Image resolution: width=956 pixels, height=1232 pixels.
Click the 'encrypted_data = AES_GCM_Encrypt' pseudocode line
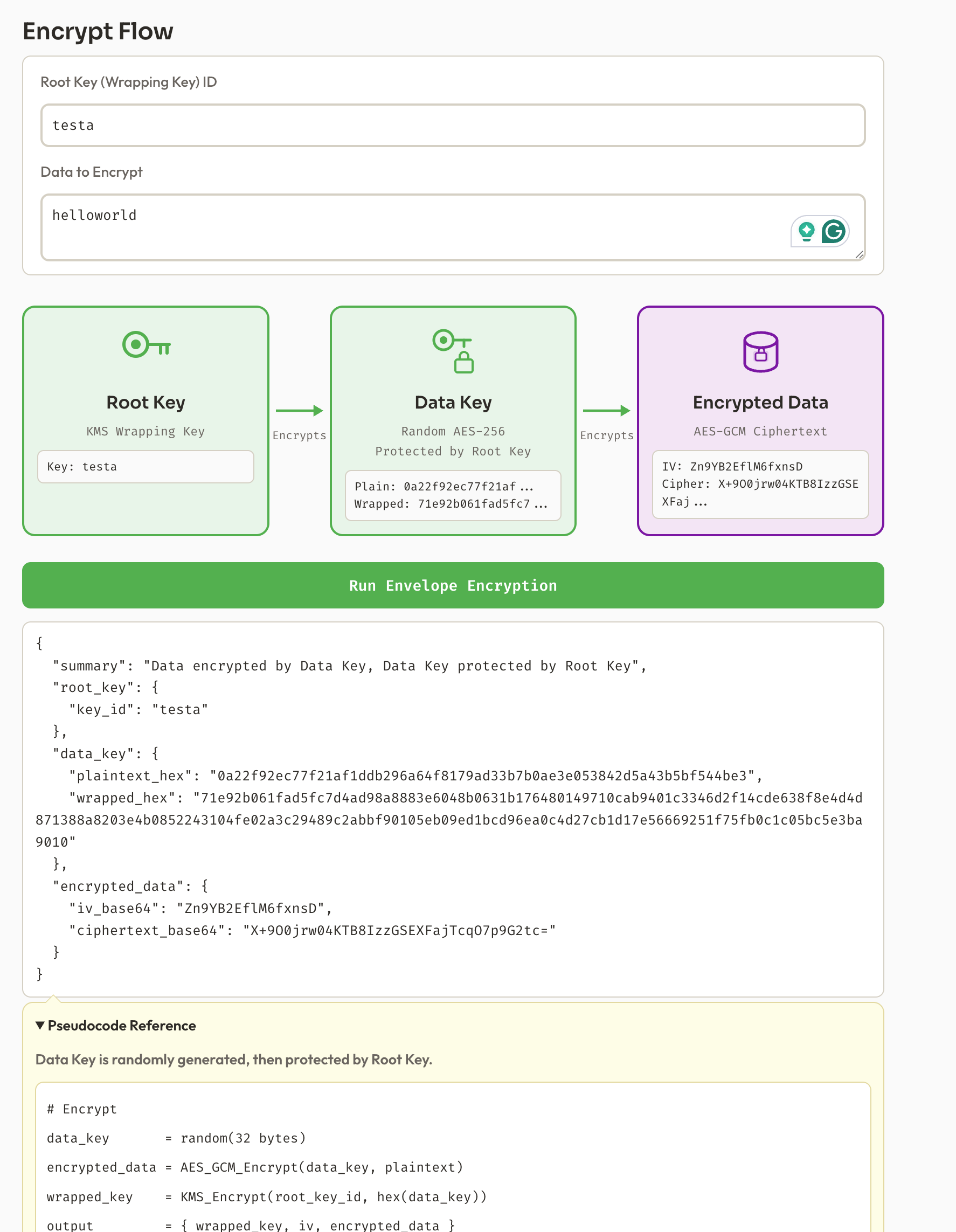pyautogui.click(x=255, y=1167)
